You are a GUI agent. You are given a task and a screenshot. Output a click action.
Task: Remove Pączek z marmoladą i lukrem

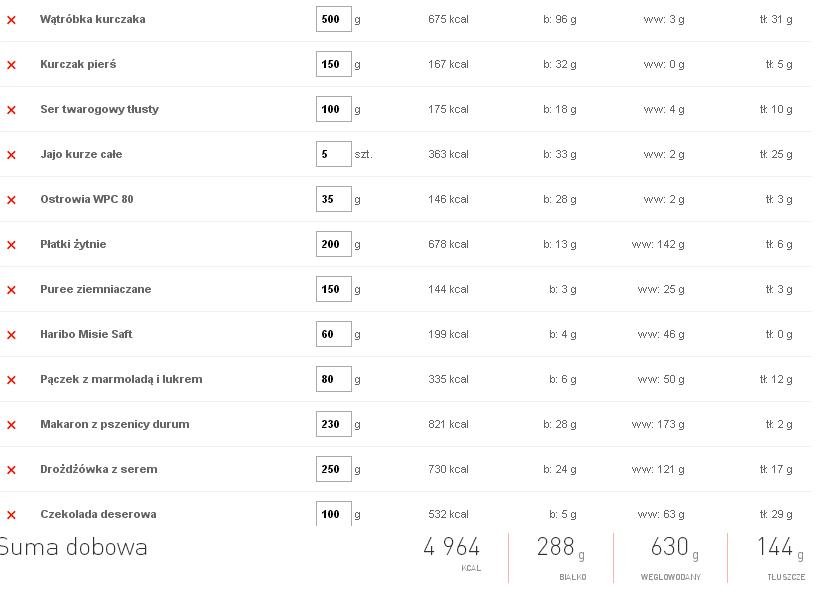(11, 379)
